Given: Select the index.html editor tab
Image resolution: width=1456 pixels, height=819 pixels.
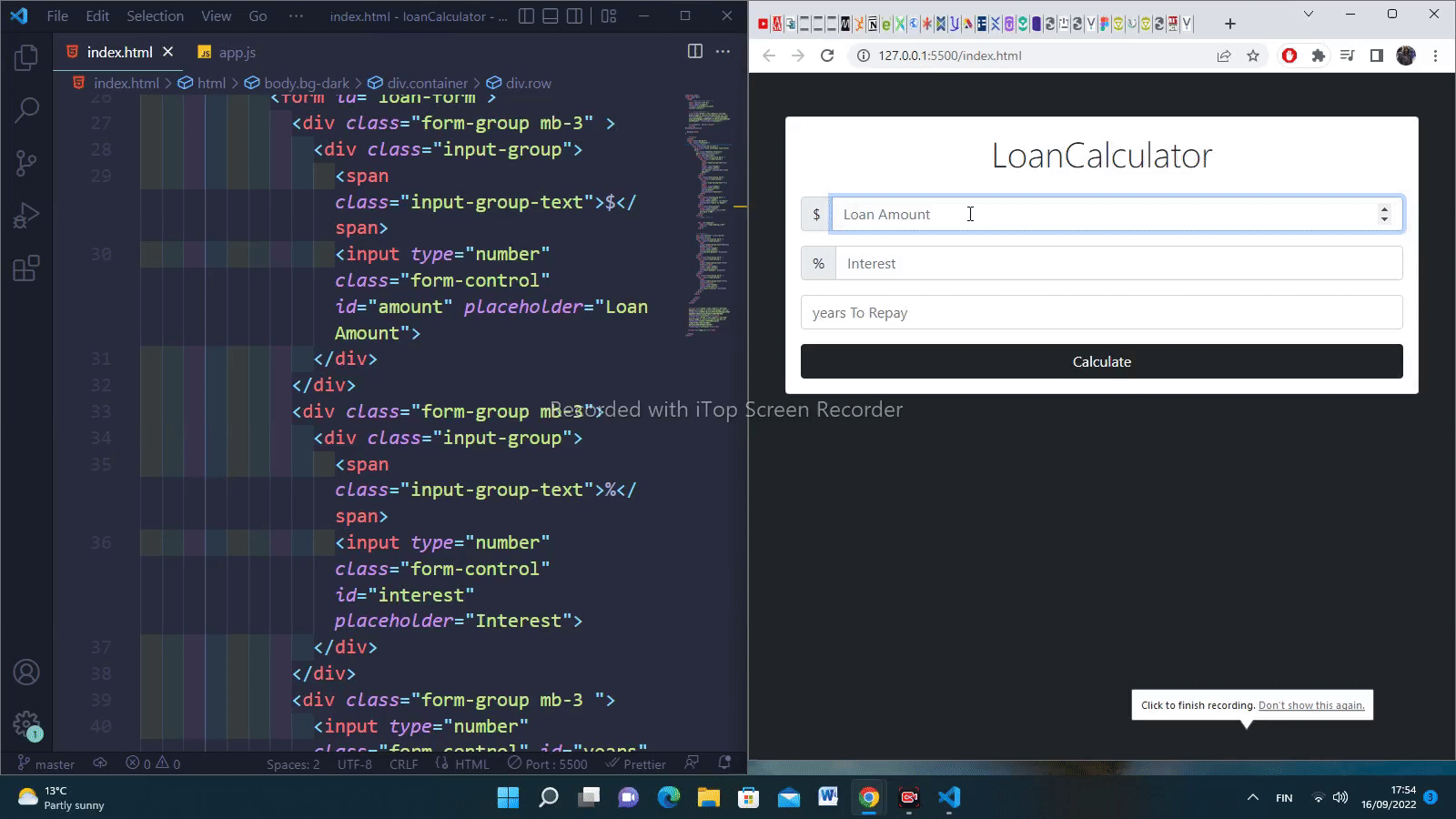Looking at the screenshot, I should pyautogui.click(x=119, y=53).
